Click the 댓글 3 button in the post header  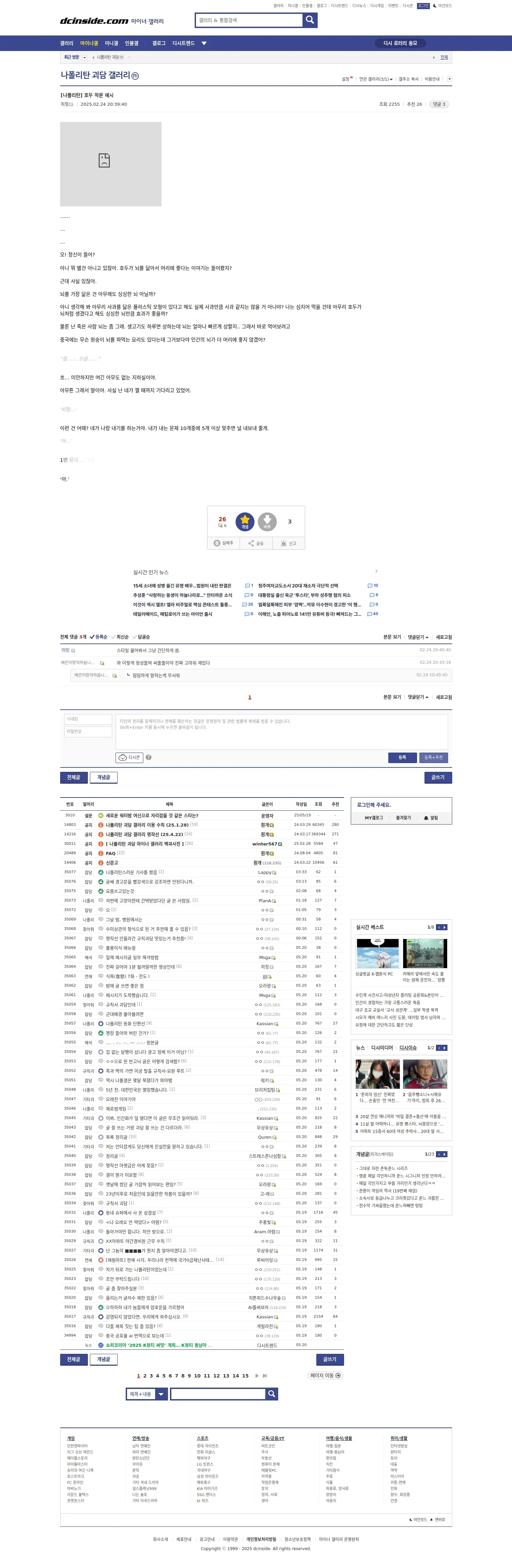pyautogui.click(x=439, y=104)
